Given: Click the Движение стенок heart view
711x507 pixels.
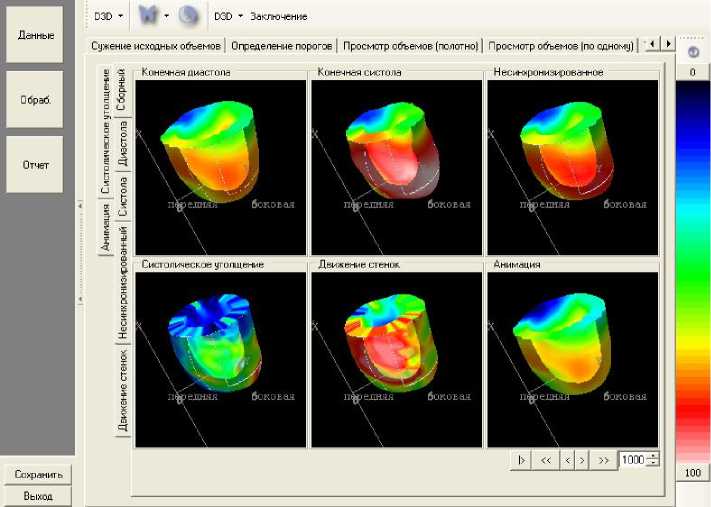Looking at the screenshot, I should click(x=396, y=360).
